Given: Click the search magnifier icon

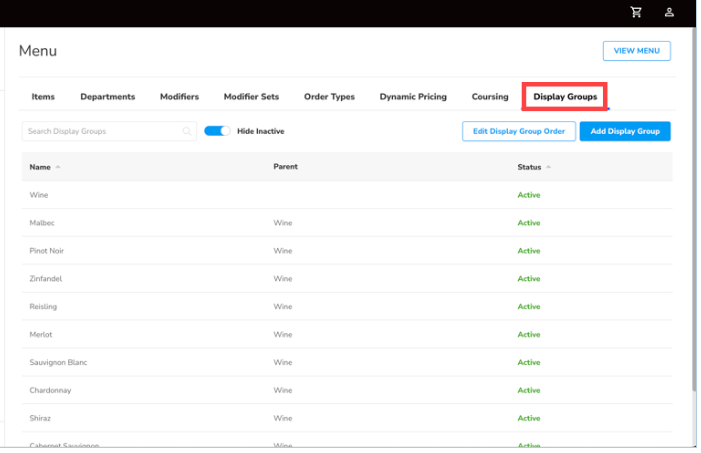Looking at the screenshot, I should click(187, 131).
